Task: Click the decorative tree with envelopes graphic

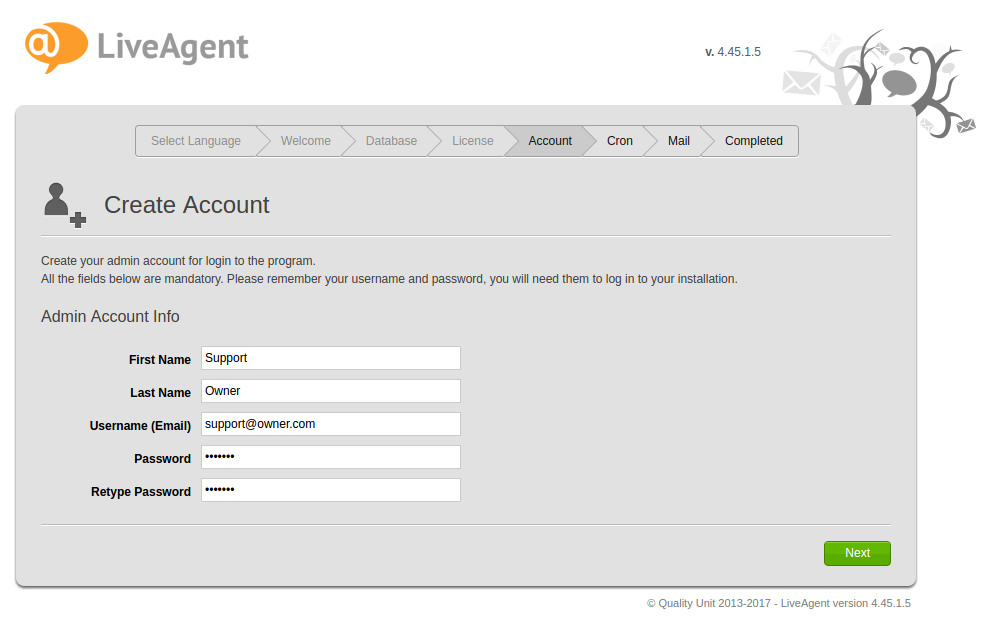Action: (880, 85)
